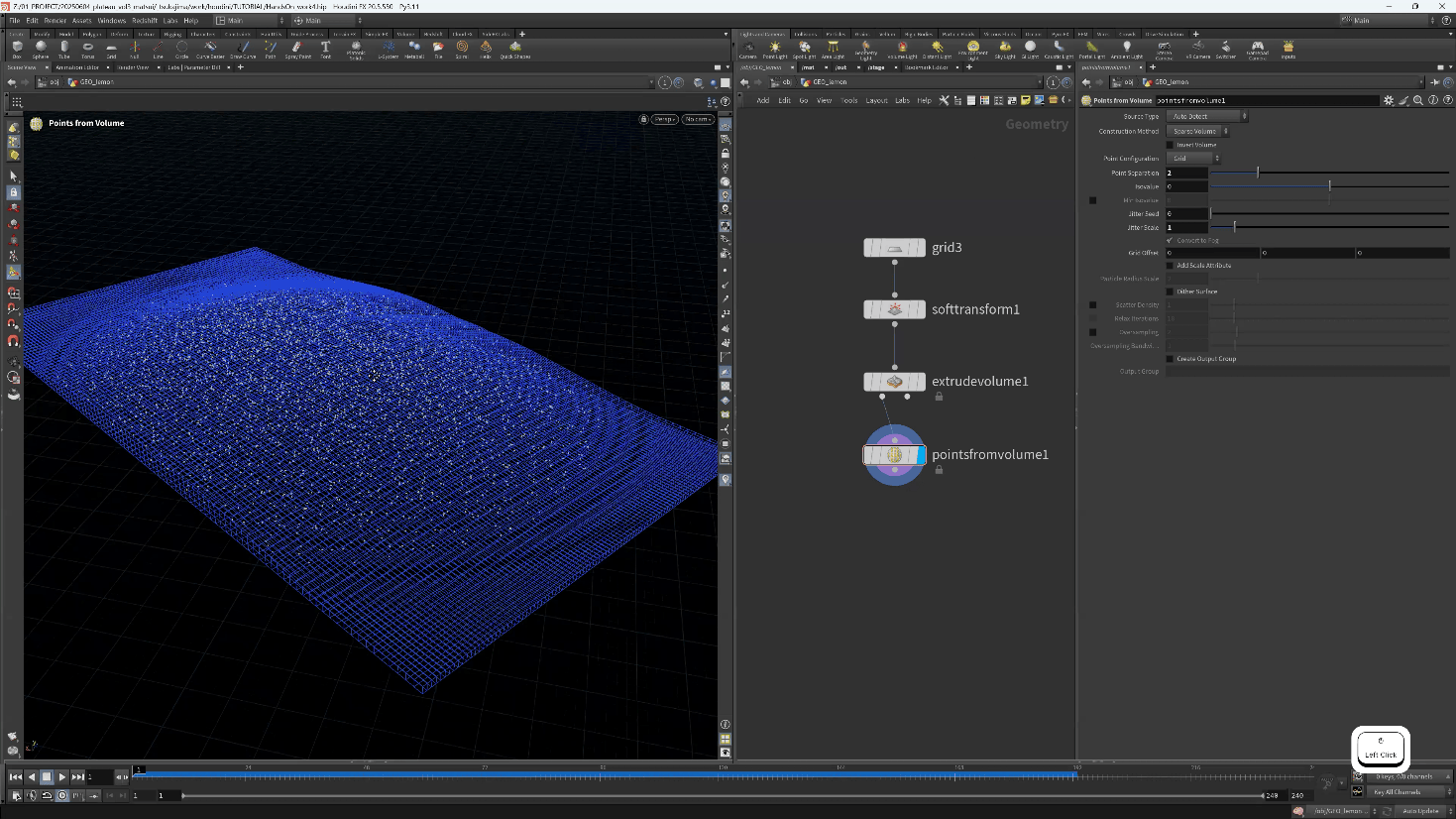Image resolution: width=1456 pixels, height=819 pixels.
Task: Click the Torus shelf tool icon
Action: tap(87, 48)
